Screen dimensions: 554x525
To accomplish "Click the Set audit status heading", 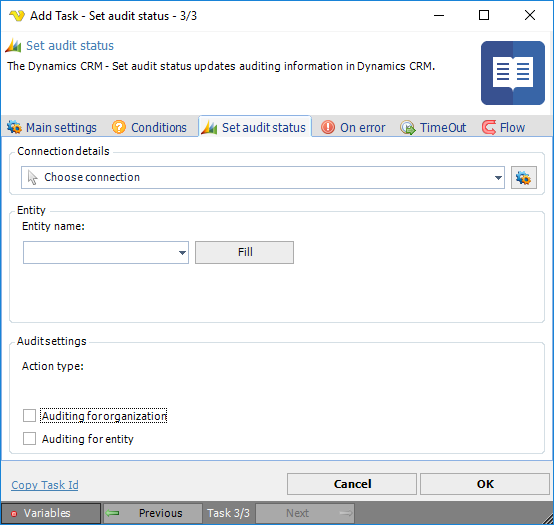I will 70,46.
